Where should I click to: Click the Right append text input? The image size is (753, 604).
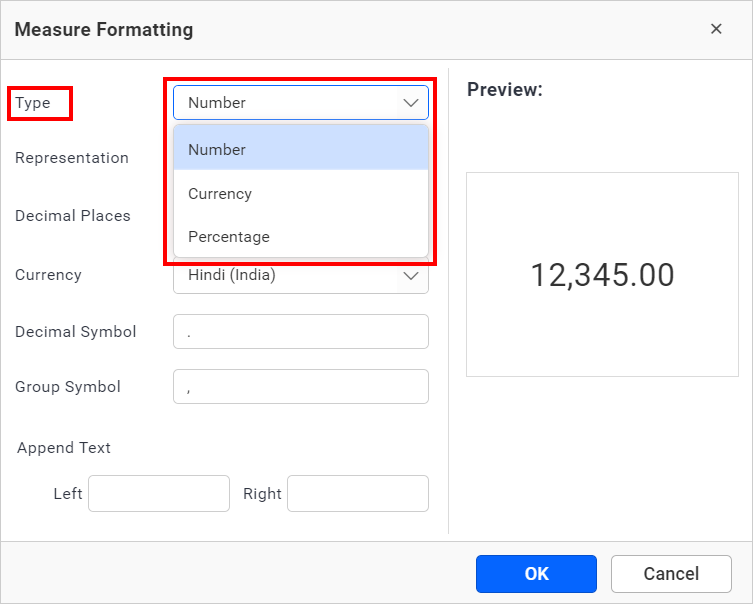coord(357,493)
